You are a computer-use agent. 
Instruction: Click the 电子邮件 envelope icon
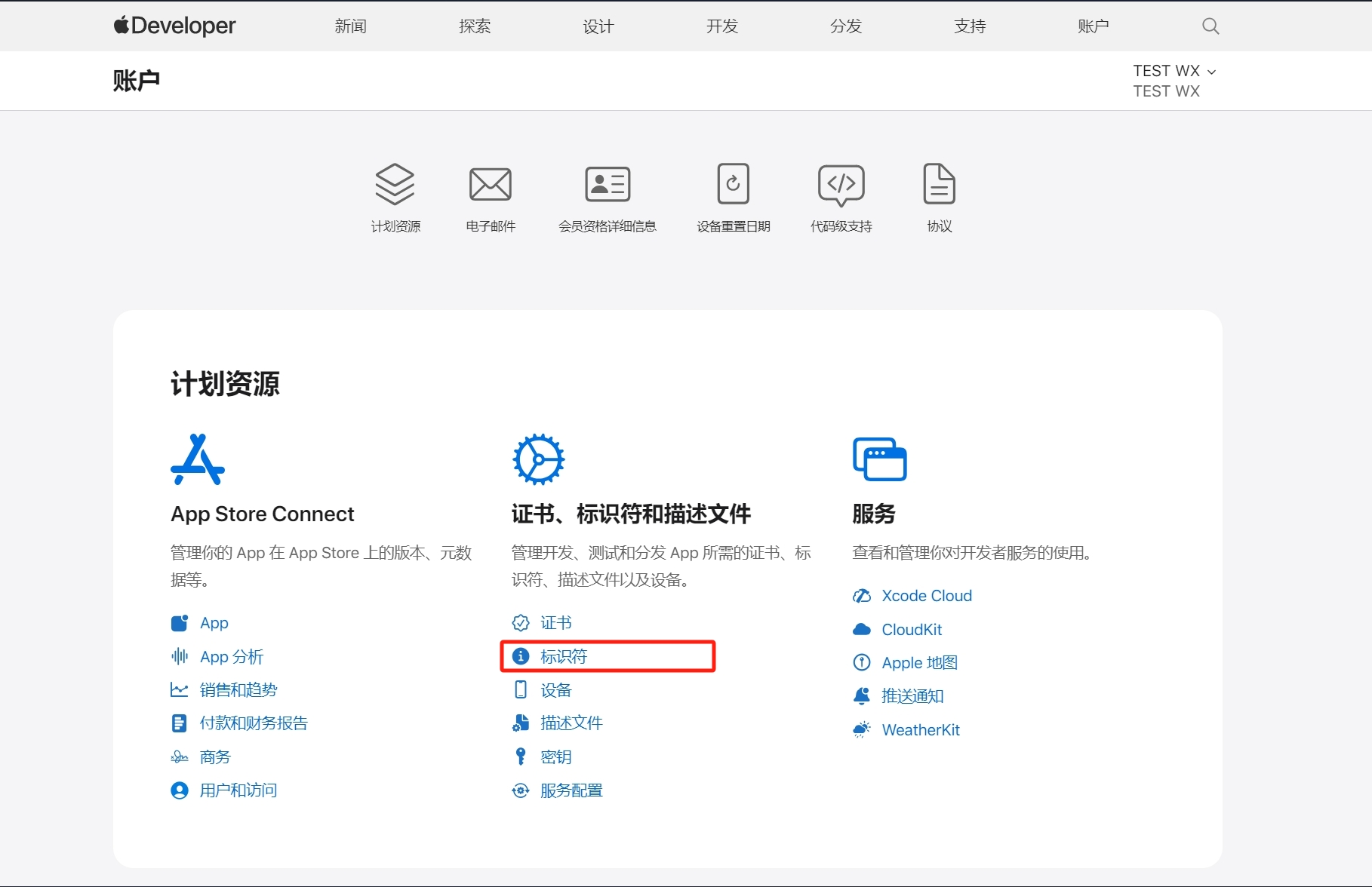pyautogui.click(x=491, y=184)
